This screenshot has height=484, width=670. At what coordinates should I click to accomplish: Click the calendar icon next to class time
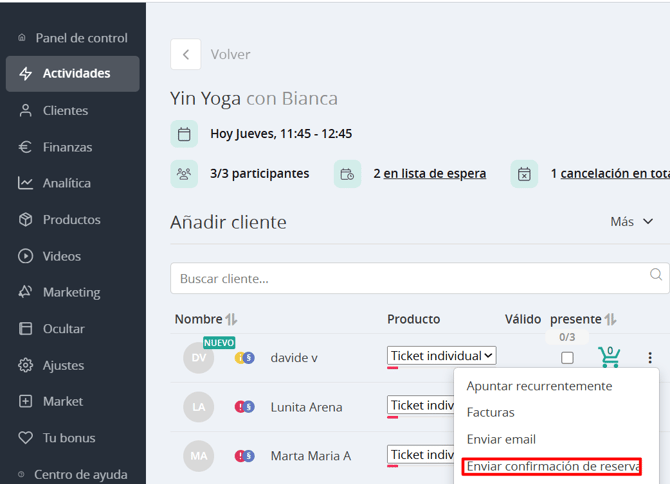coord(184,134)
